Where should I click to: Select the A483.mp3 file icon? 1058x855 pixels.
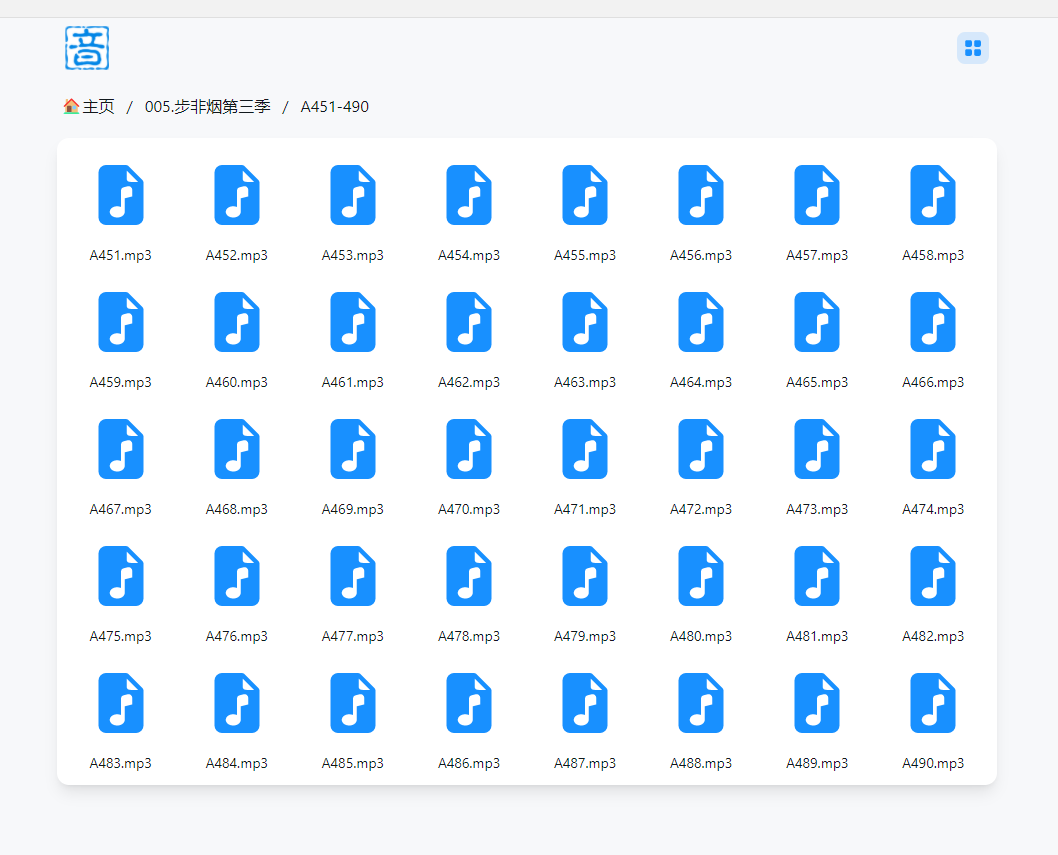[121, 703]
